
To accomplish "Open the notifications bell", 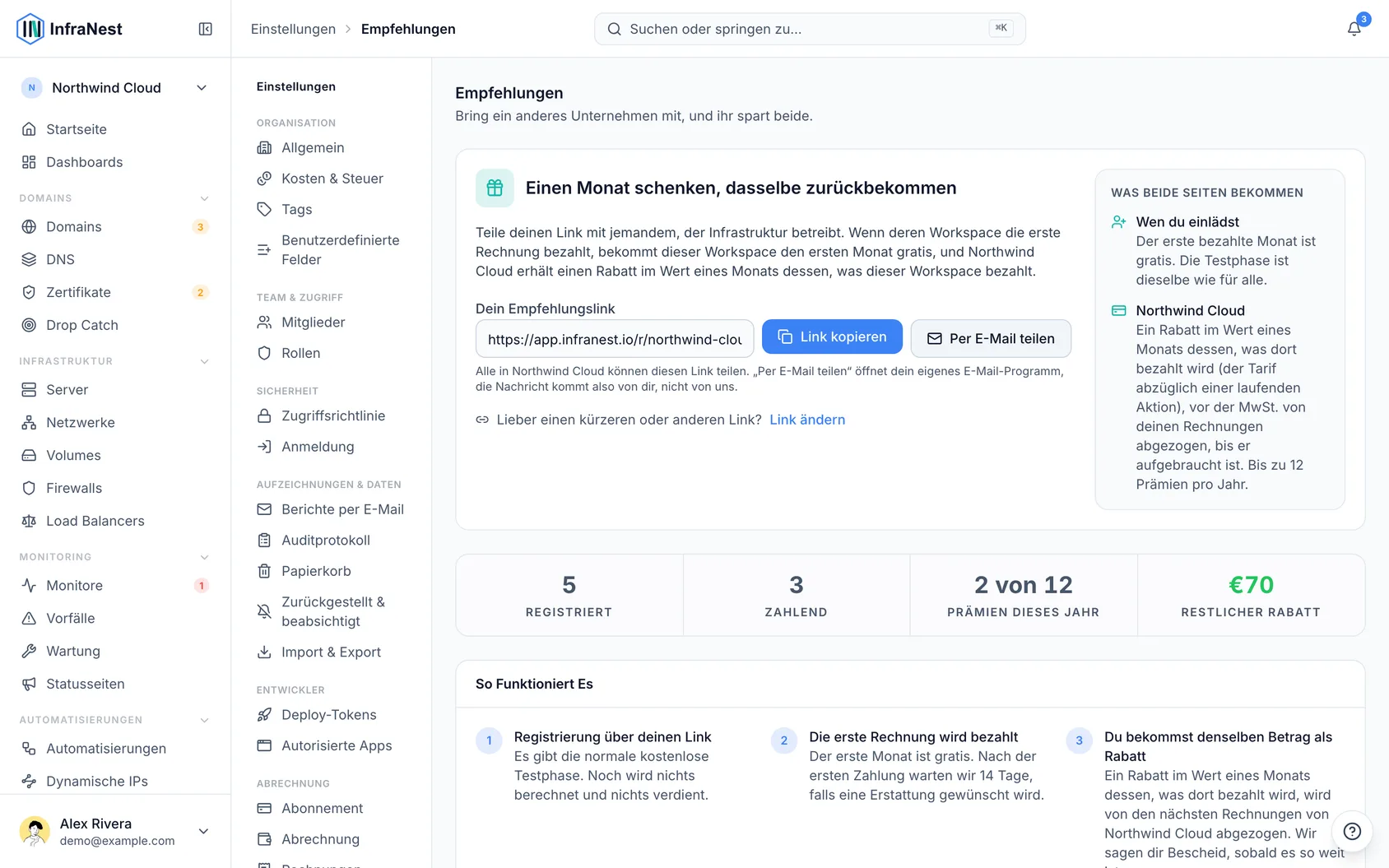I will coord(1354,29).
